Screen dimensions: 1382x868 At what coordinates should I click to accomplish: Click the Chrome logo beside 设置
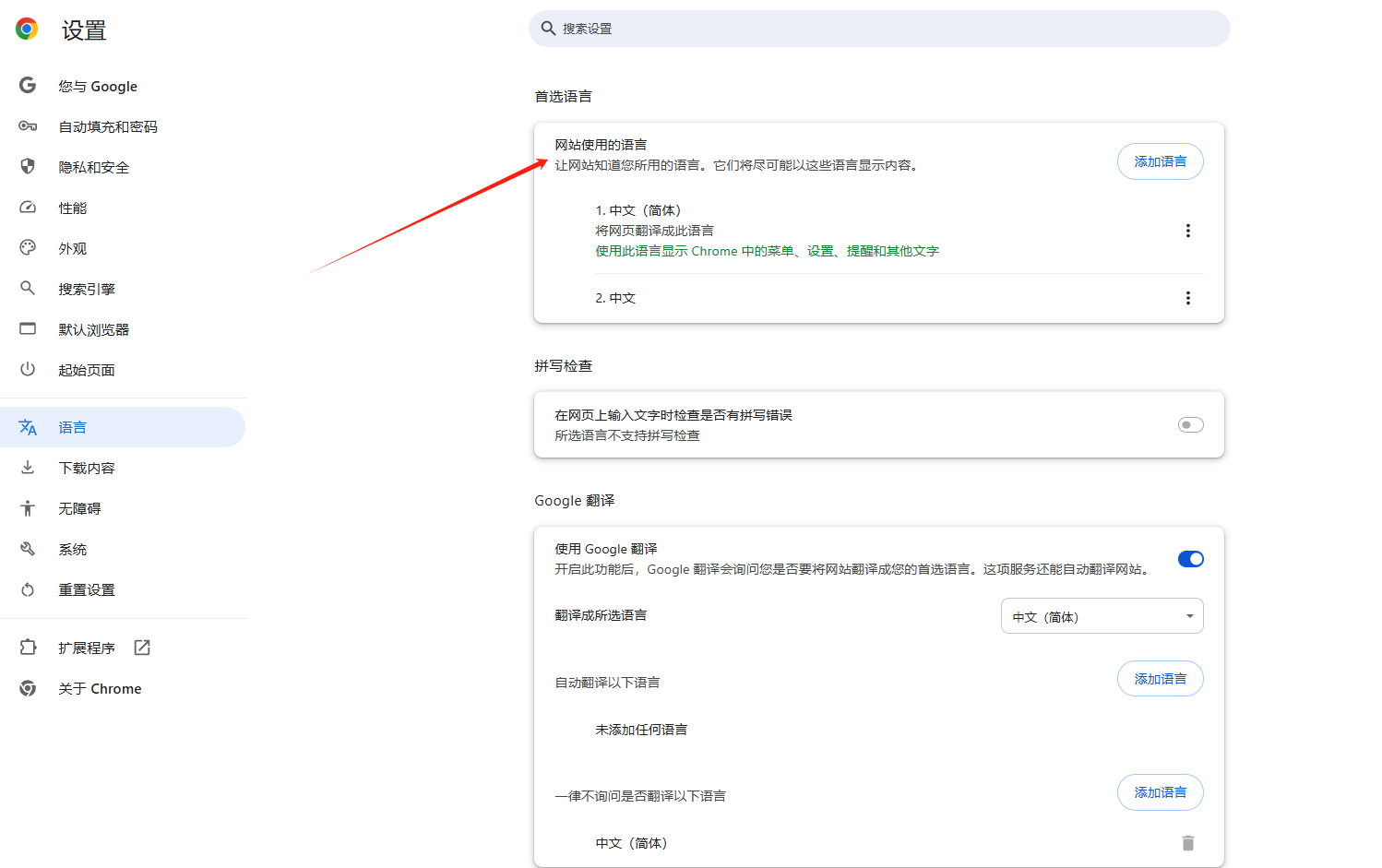pyautogui.click(x=27, y=30)
